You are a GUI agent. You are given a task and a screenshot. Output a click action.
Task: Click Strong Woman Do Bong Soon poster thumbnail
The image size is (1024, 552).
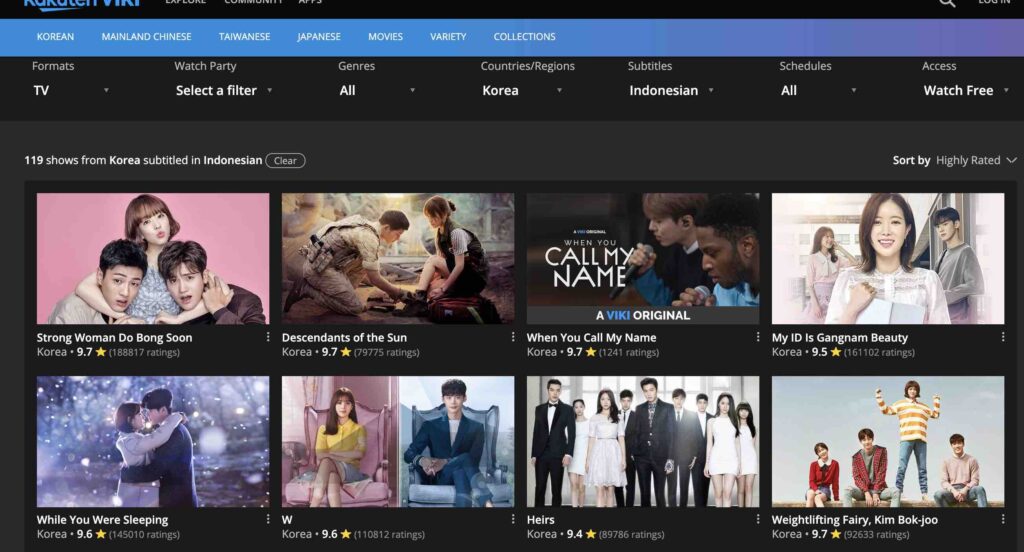tap(153, 258)
